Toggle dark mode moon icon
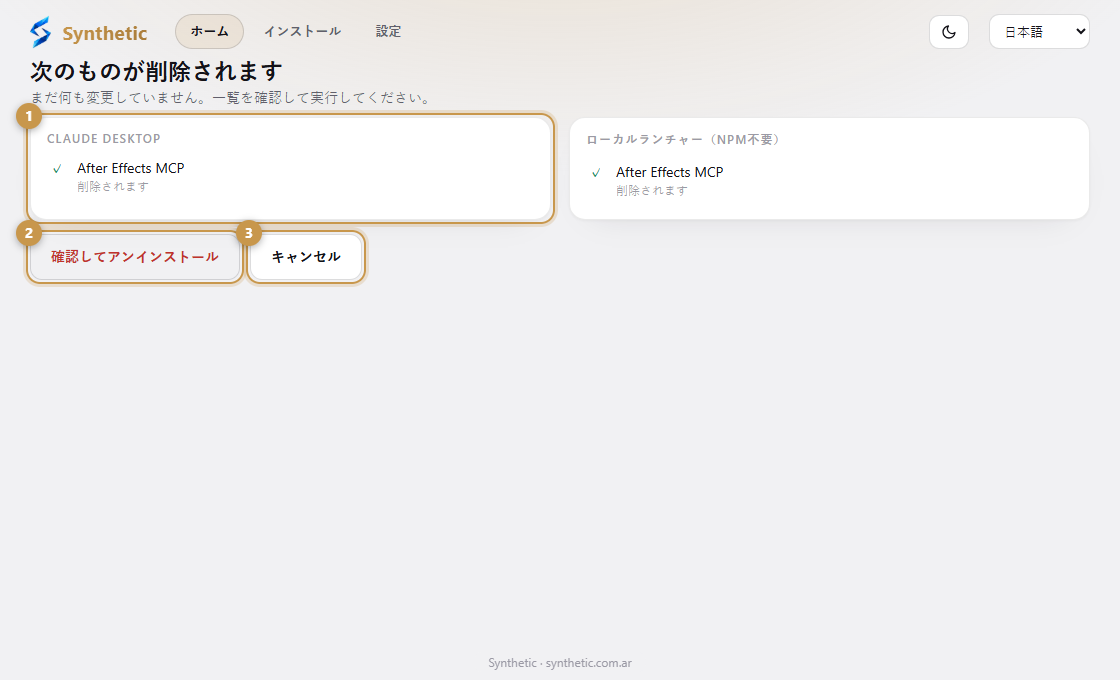1120x680 pixels. 949,31
